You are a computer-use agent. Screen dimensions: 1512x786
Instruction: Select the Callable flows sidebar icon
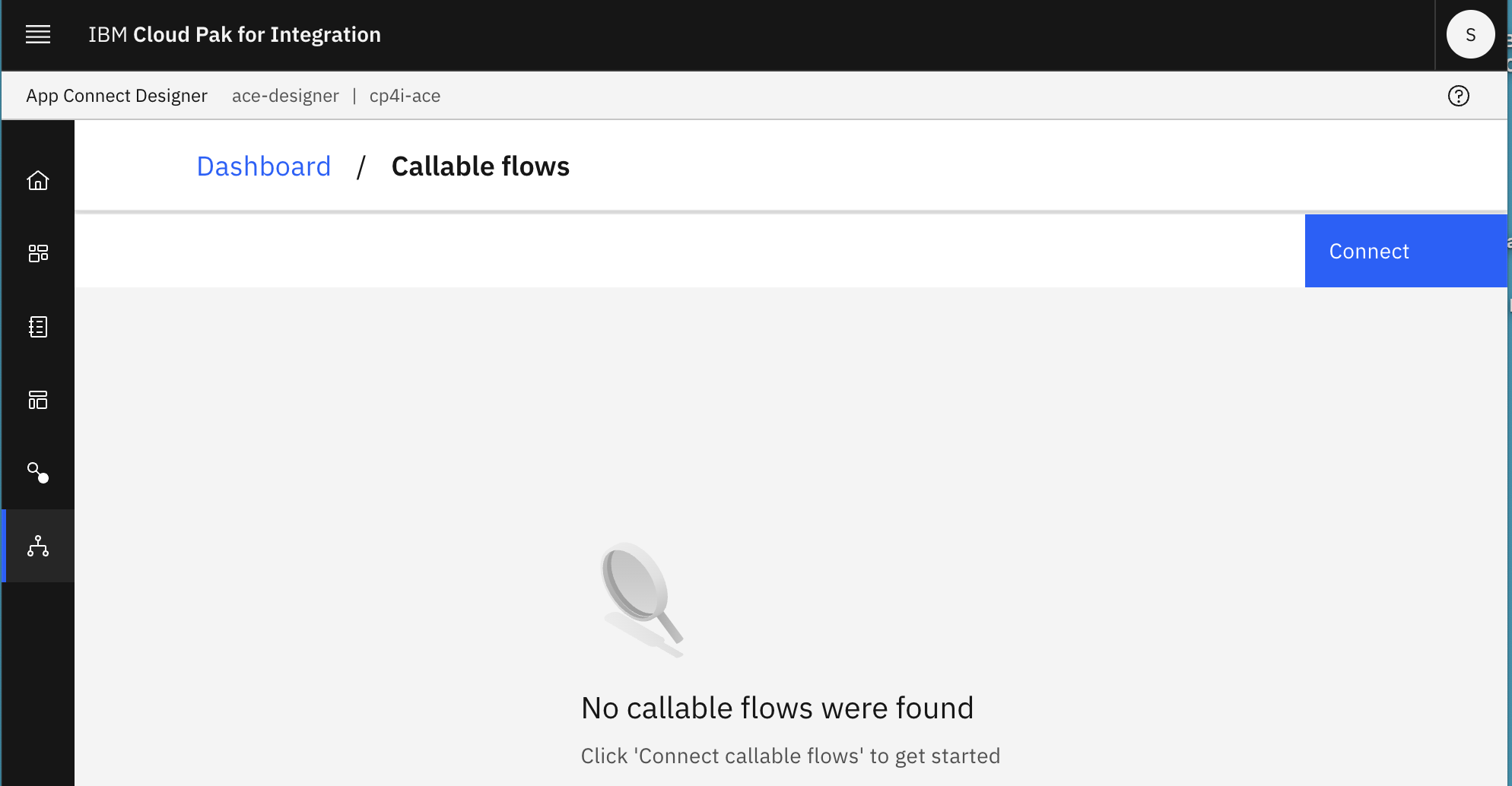pyautogui.click(x=38, y=546)
